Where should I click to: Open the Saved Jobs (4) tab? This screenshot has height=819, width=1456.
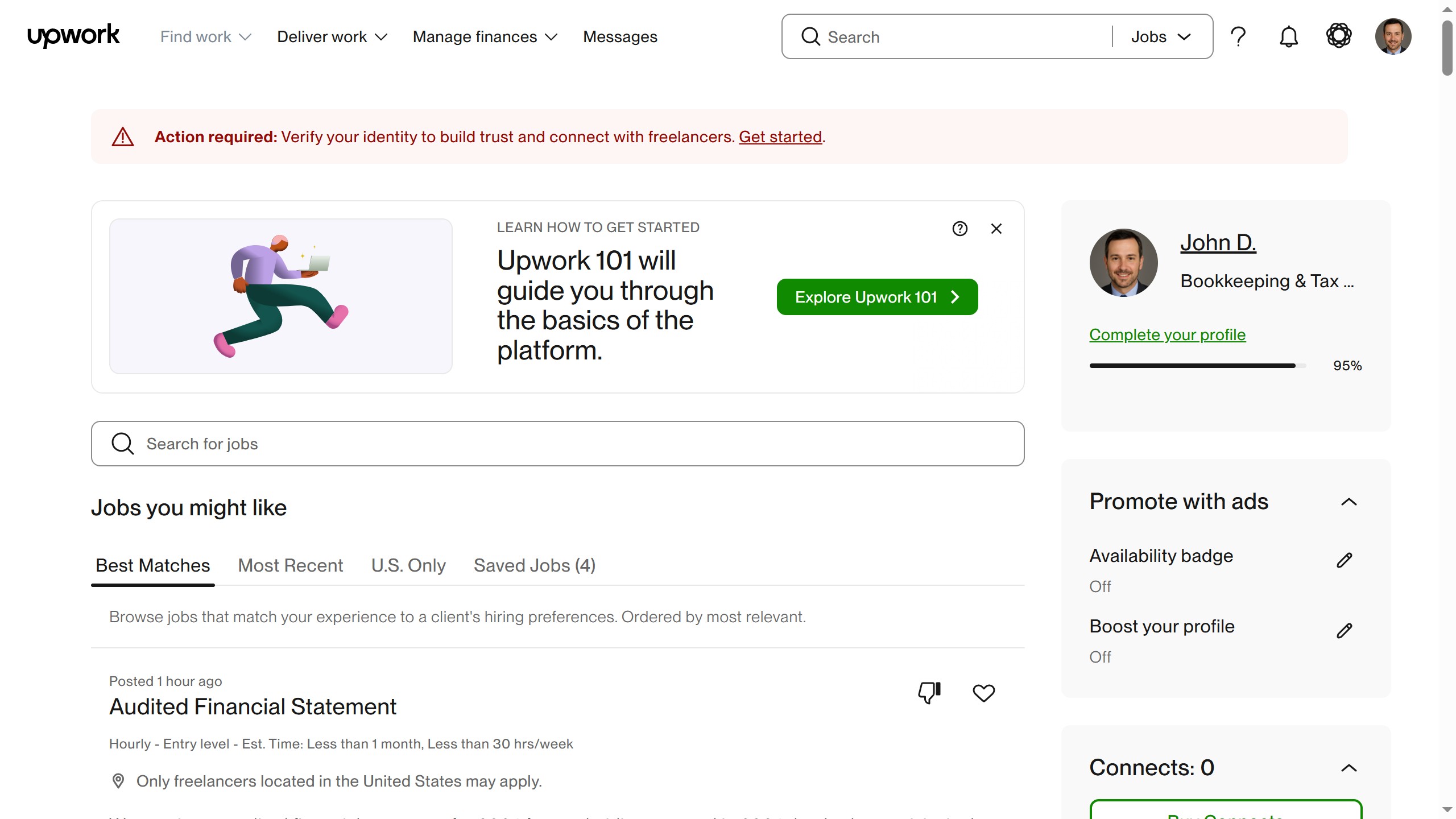pyautogui.click(x=535, y=565)
